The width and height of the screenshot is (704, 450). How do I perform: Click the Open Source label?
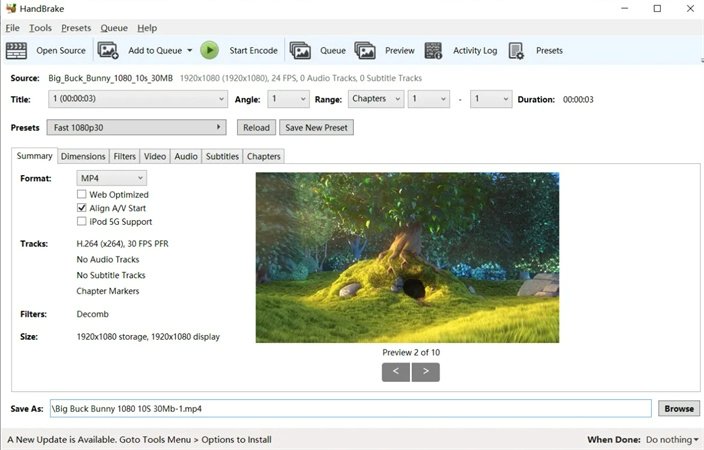click(x=61, y=51)
